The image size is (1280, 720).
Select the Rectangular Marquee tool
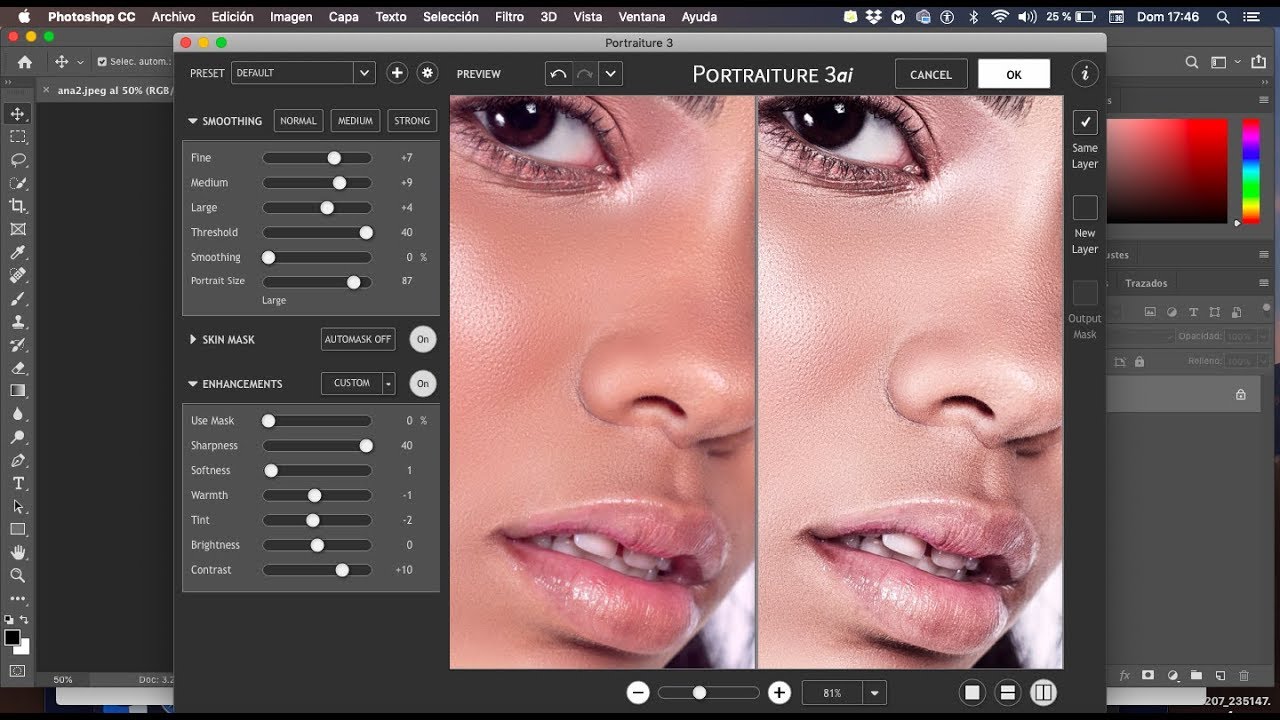pos(18,136)
